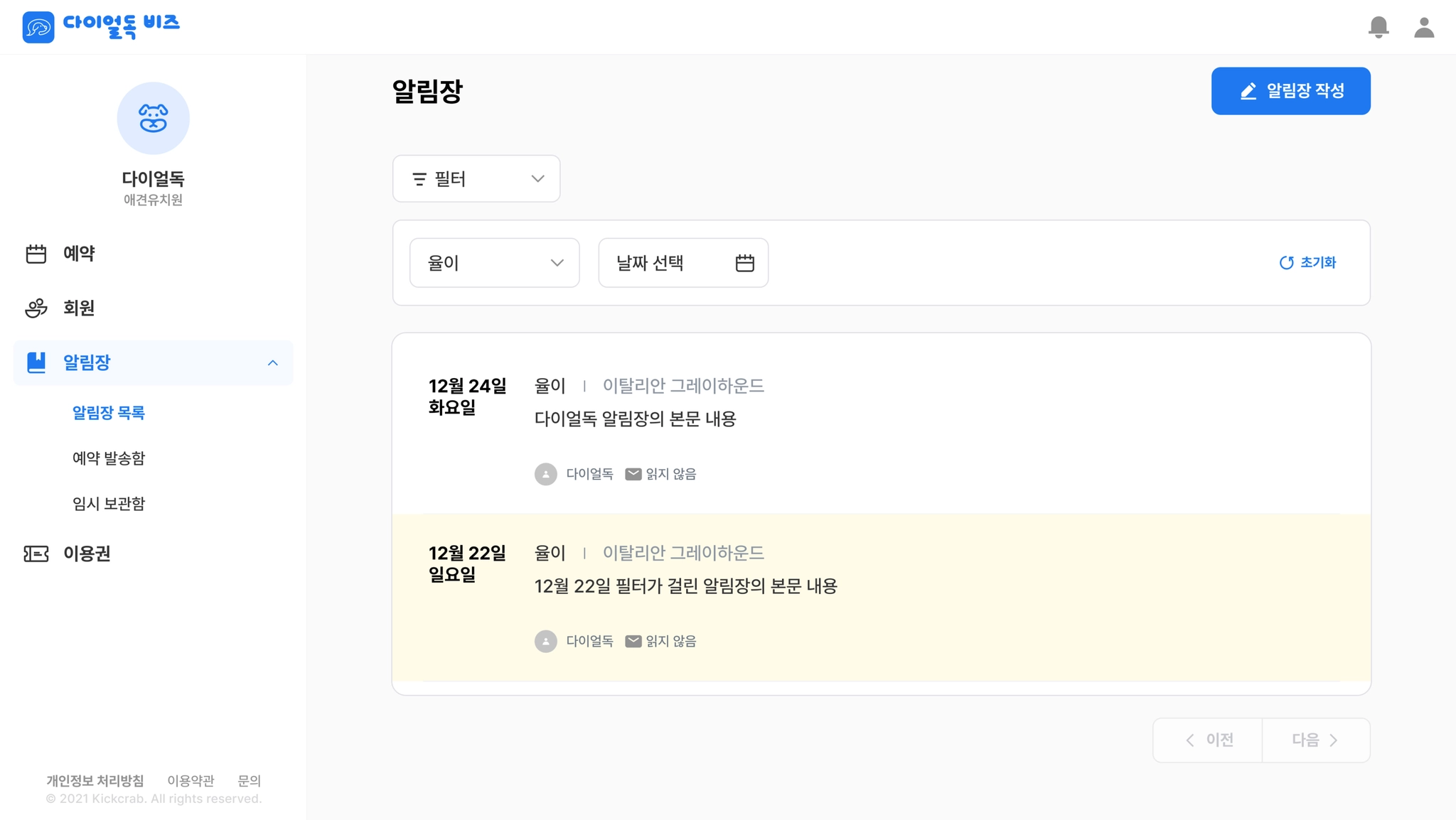Click the 알림장 작성 button
Viewport: 1456px width, 820px height.
1291,91
